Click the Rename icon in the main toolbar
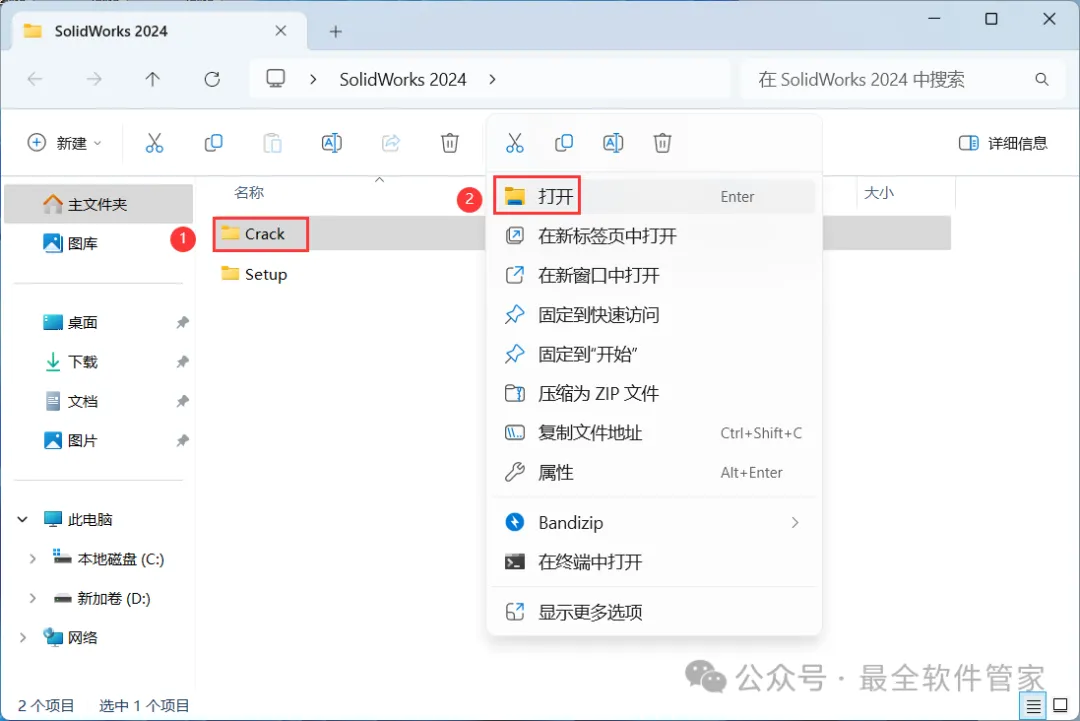Screen dimensions: 1080x721 [331, 143]
